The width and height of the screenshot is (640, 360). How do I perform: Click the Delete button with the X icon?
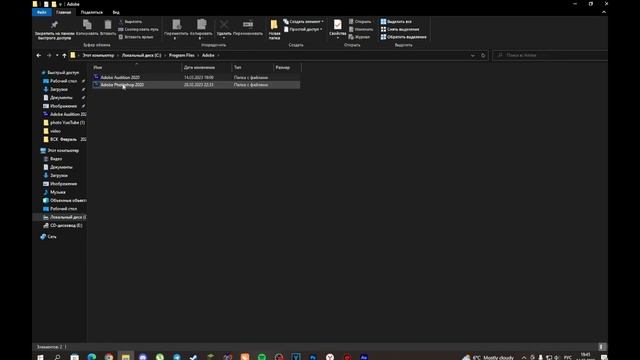point(224,29)
